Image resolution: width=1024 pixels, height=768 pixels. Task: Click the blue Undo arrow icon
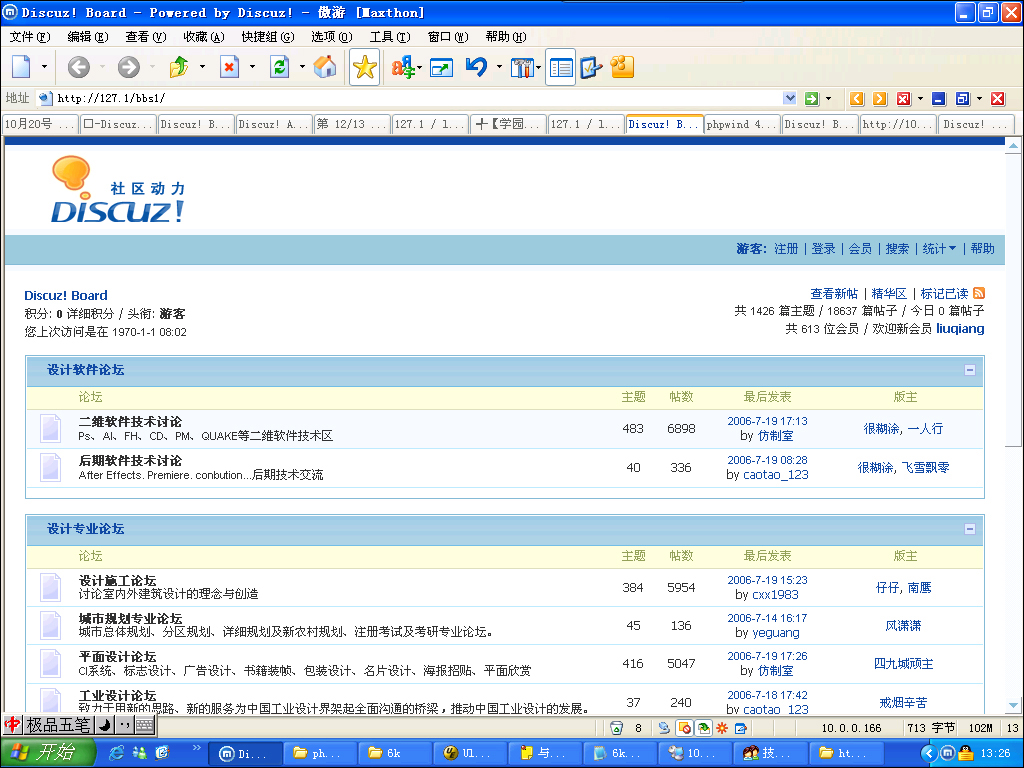[476, 67]
